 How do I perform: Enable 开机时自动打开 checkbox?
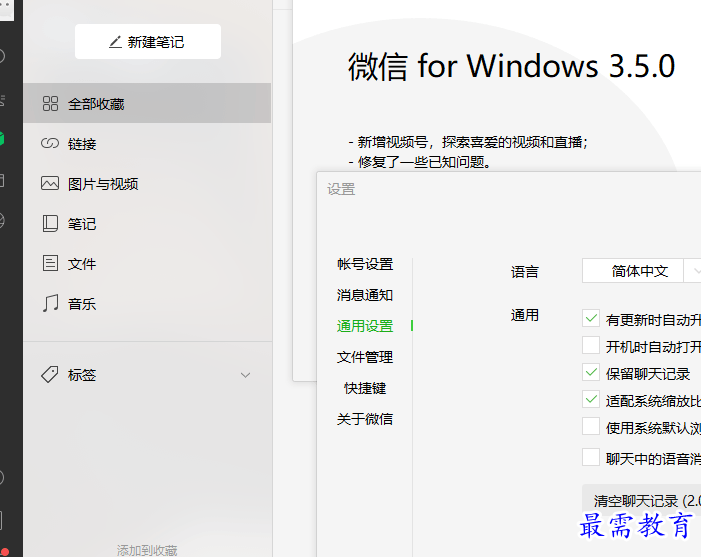point(591,346)
